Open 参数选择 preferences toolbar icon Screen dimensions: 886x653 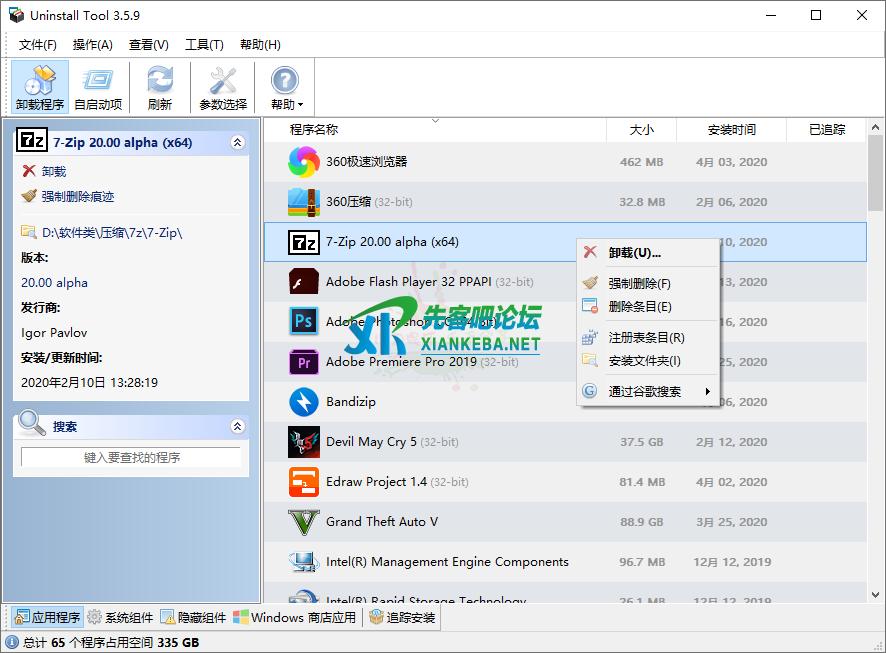(223, 87)
